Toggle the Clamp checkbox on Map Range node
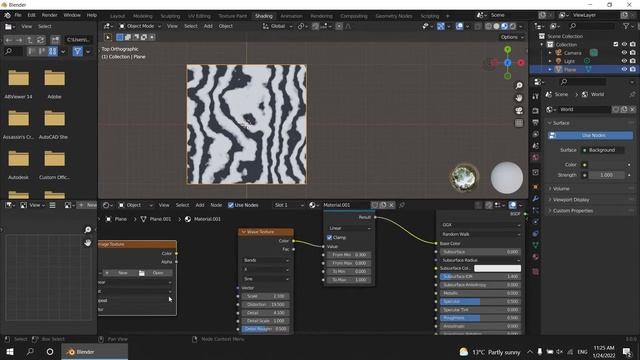Viewport: 640px width, 360px height. coord(329,238)
